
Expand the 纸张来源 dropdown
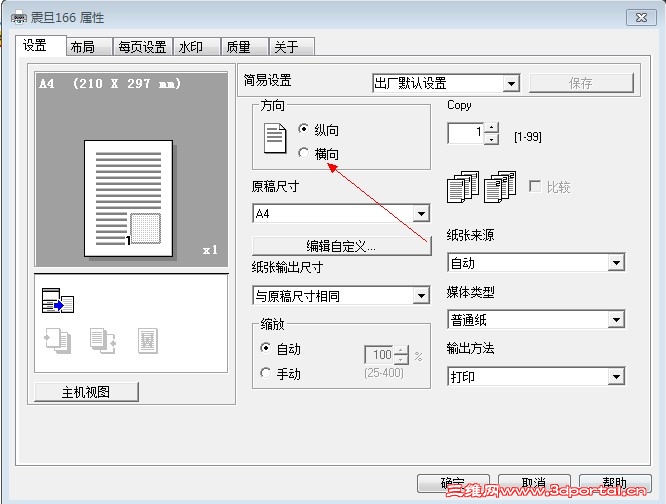pos(536,263)
